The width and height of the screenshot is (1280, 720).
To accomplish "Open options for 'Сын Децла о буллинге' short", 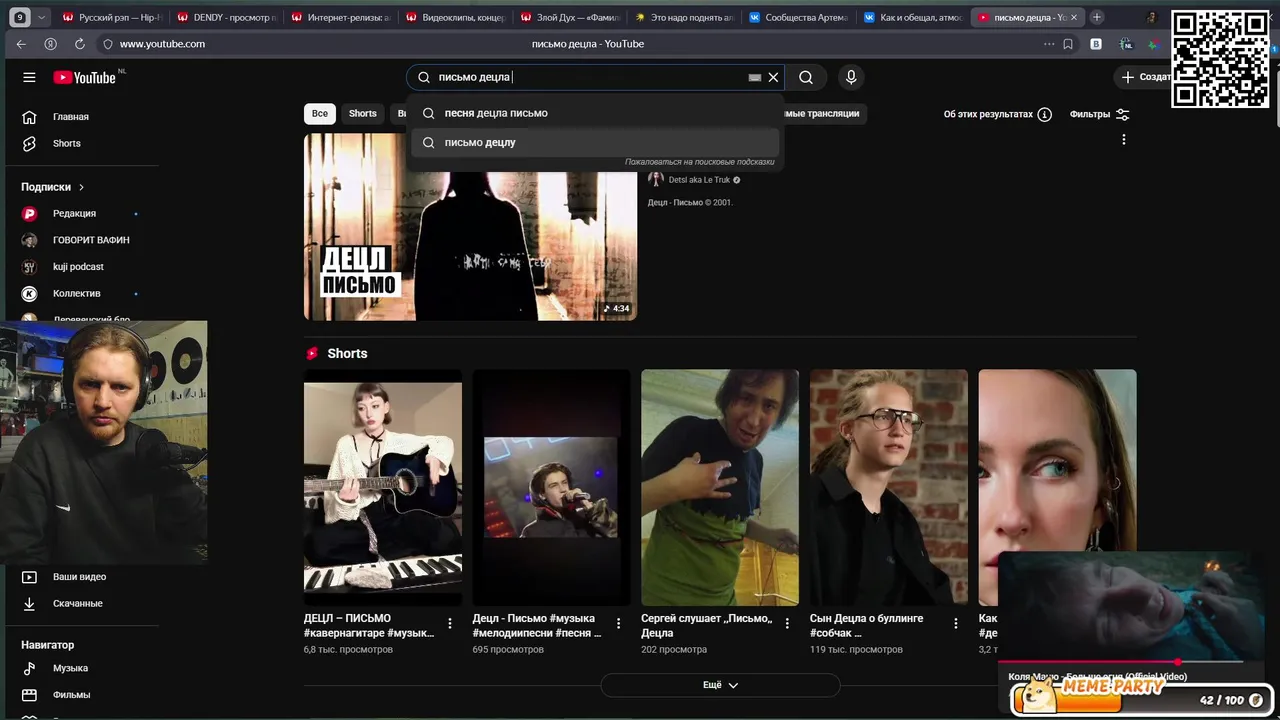I will (956, 623).
